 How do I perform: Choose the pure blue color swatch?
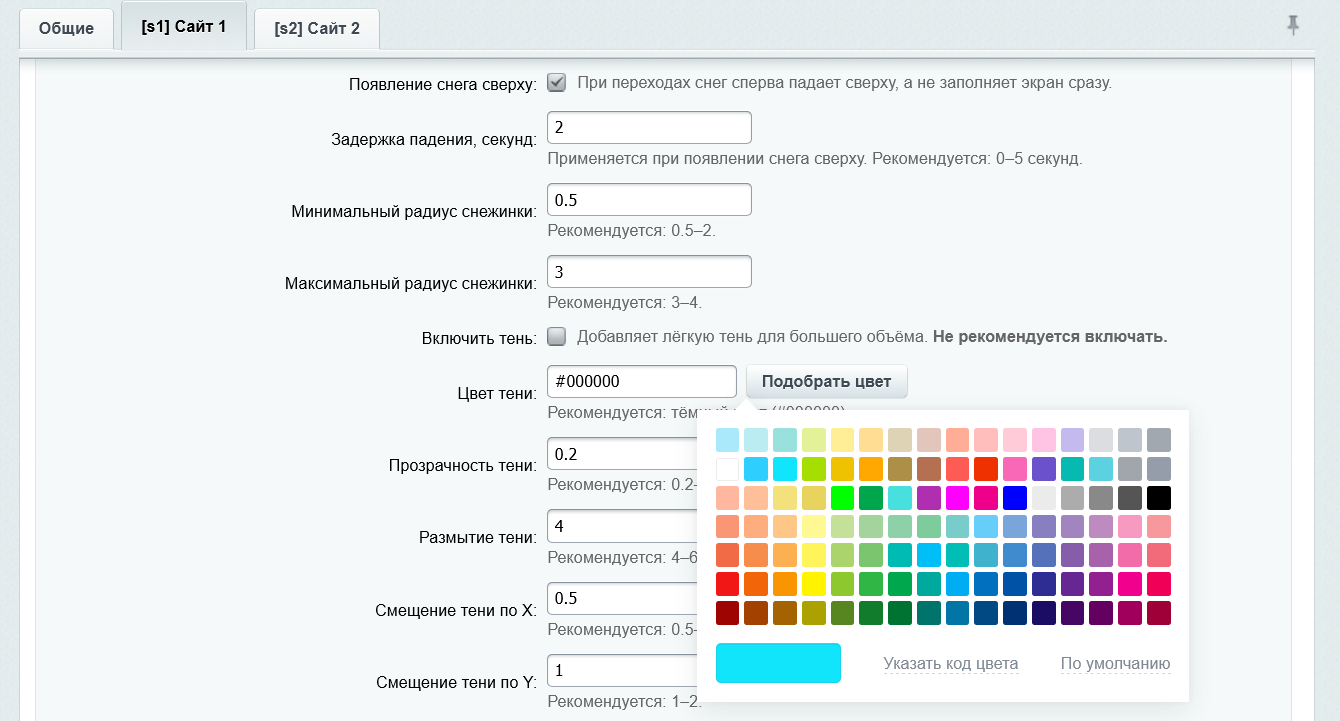pyautogui.click(x=1015, y=498)
